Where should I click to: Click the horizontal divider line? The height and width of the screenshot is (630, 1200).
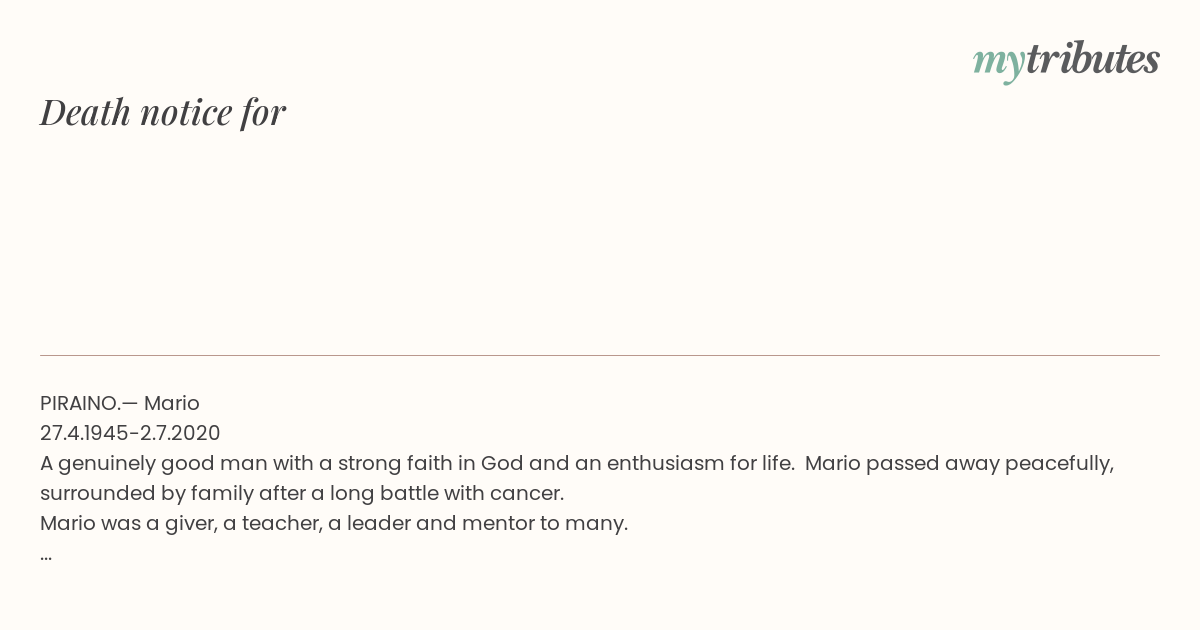click(600, 355)
